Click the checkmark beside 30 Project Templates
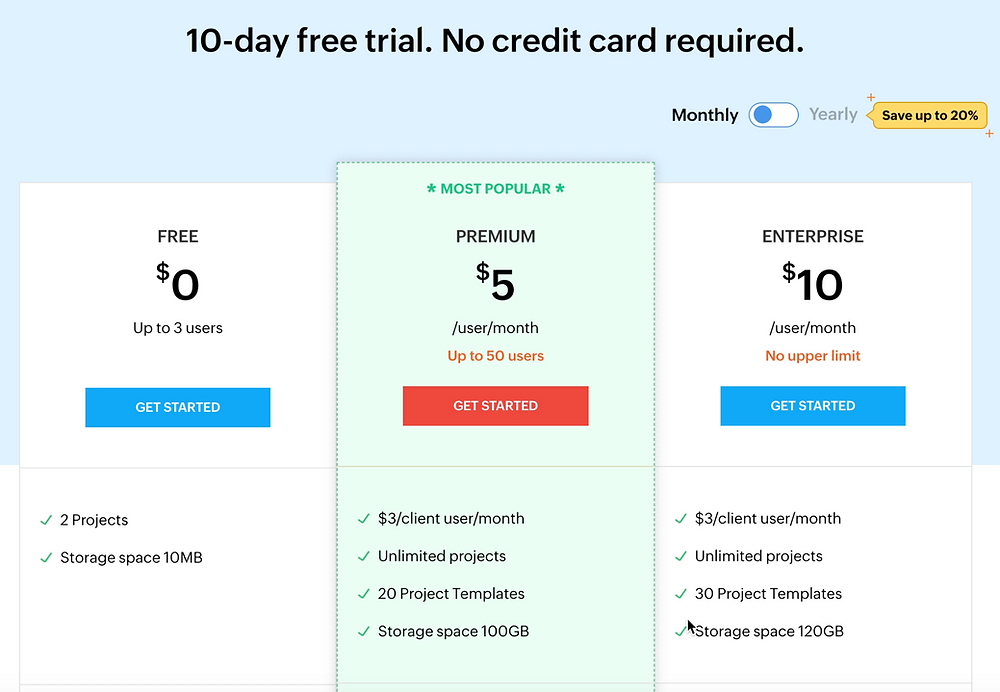 680,594
